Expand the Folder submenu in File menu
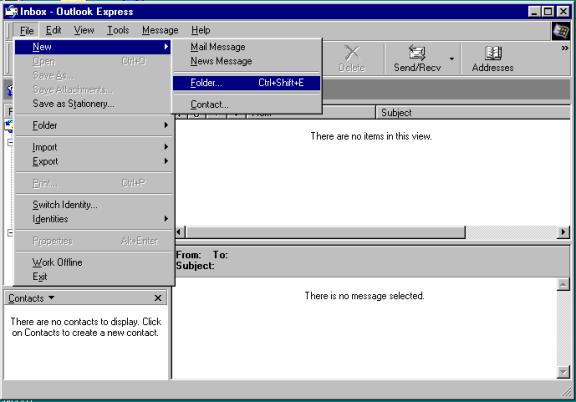The image size is (576, 402). click(93, 125)
